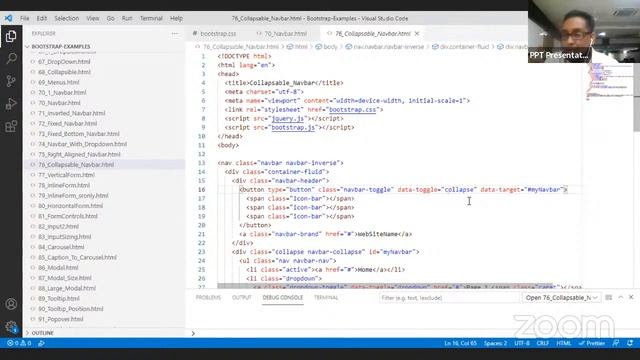Viewport: 640px width, 360px height.
Task: Select the Debug Console panel tab
Action: pyautogui.click(x=282, y=298)
